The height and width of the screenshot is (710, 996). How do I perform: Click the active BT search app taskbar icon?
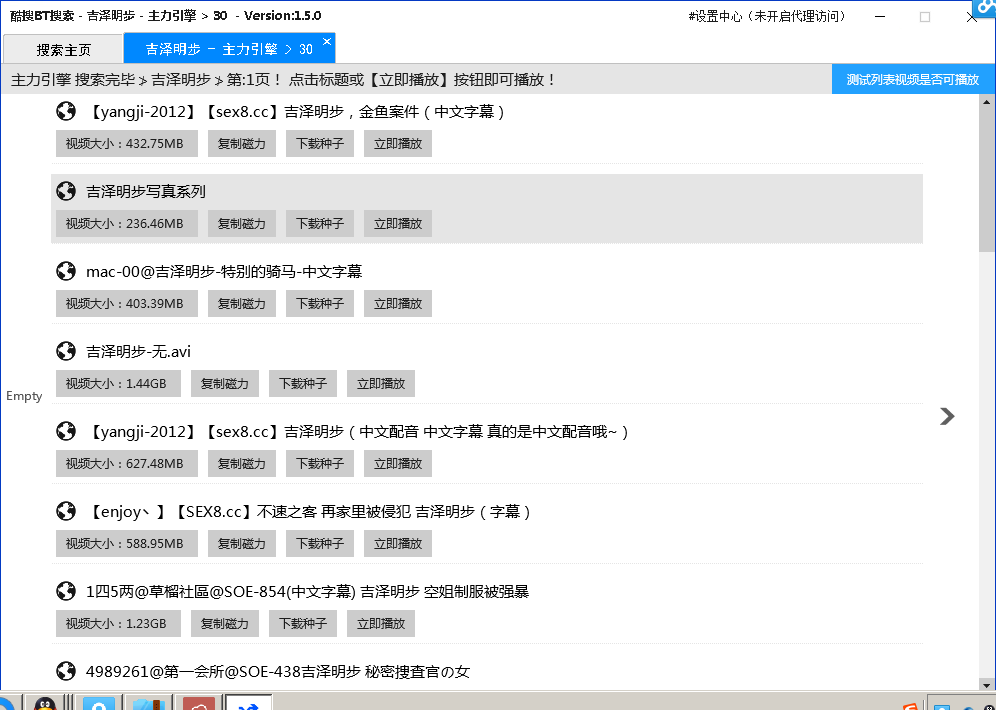249,703
